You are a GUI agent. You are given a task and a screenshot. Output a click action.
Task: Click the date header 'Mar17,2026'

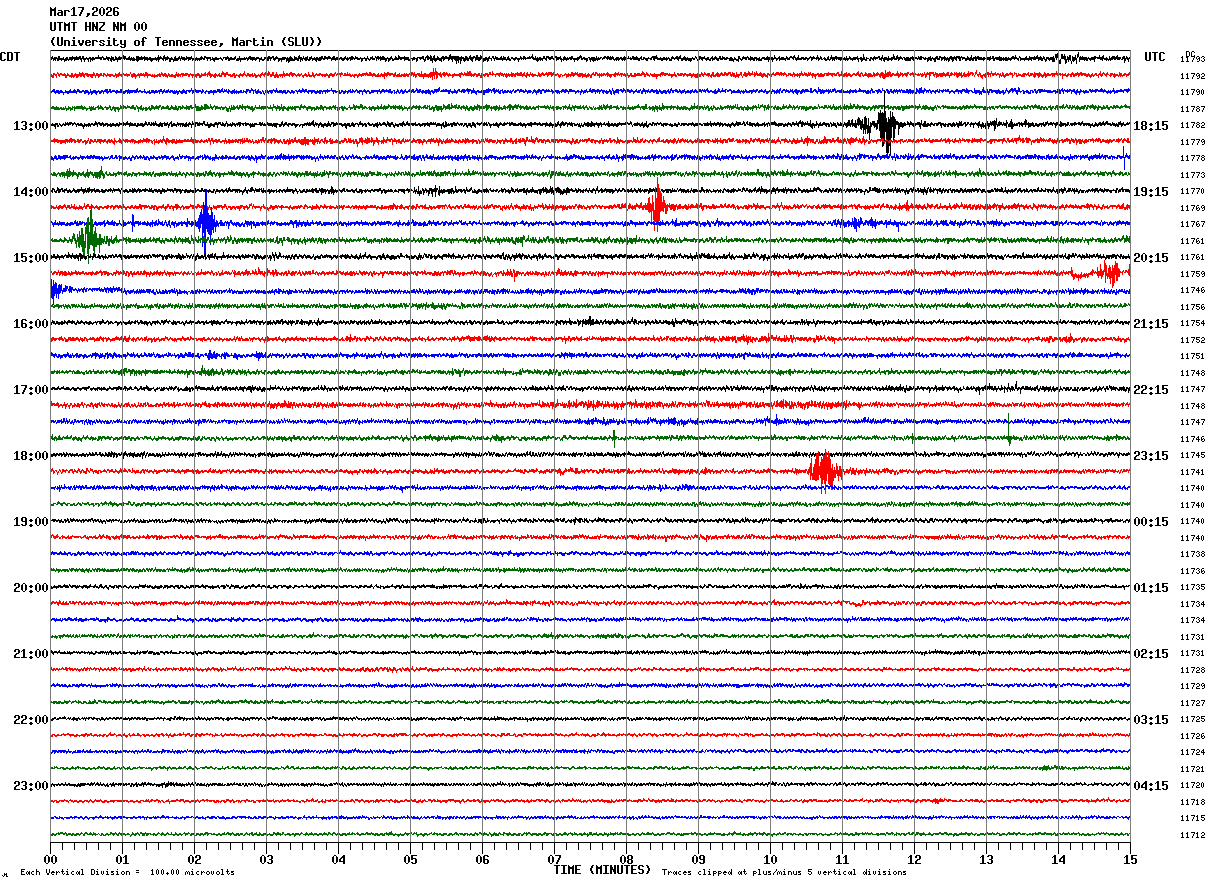point(84,12)
